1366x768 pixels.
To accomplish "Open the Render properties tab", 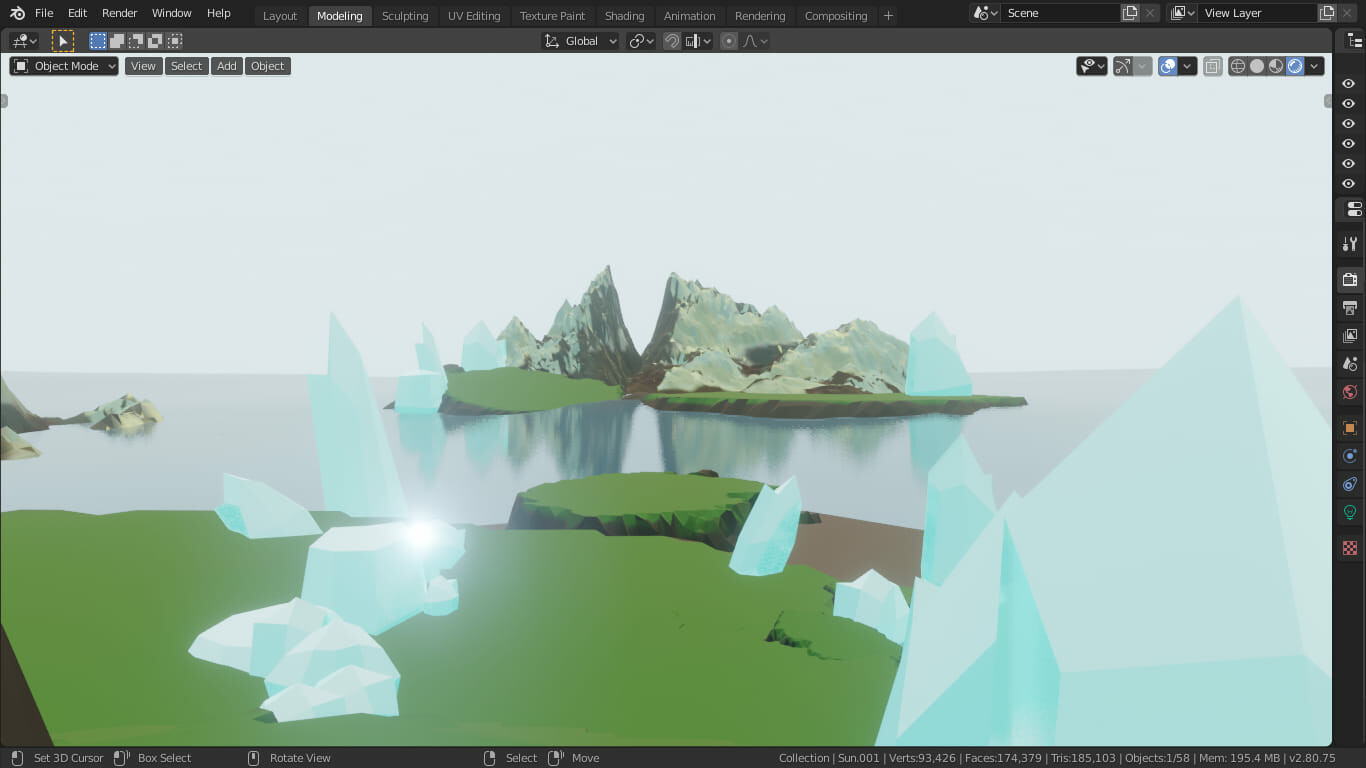I will tap(1349, 279).
